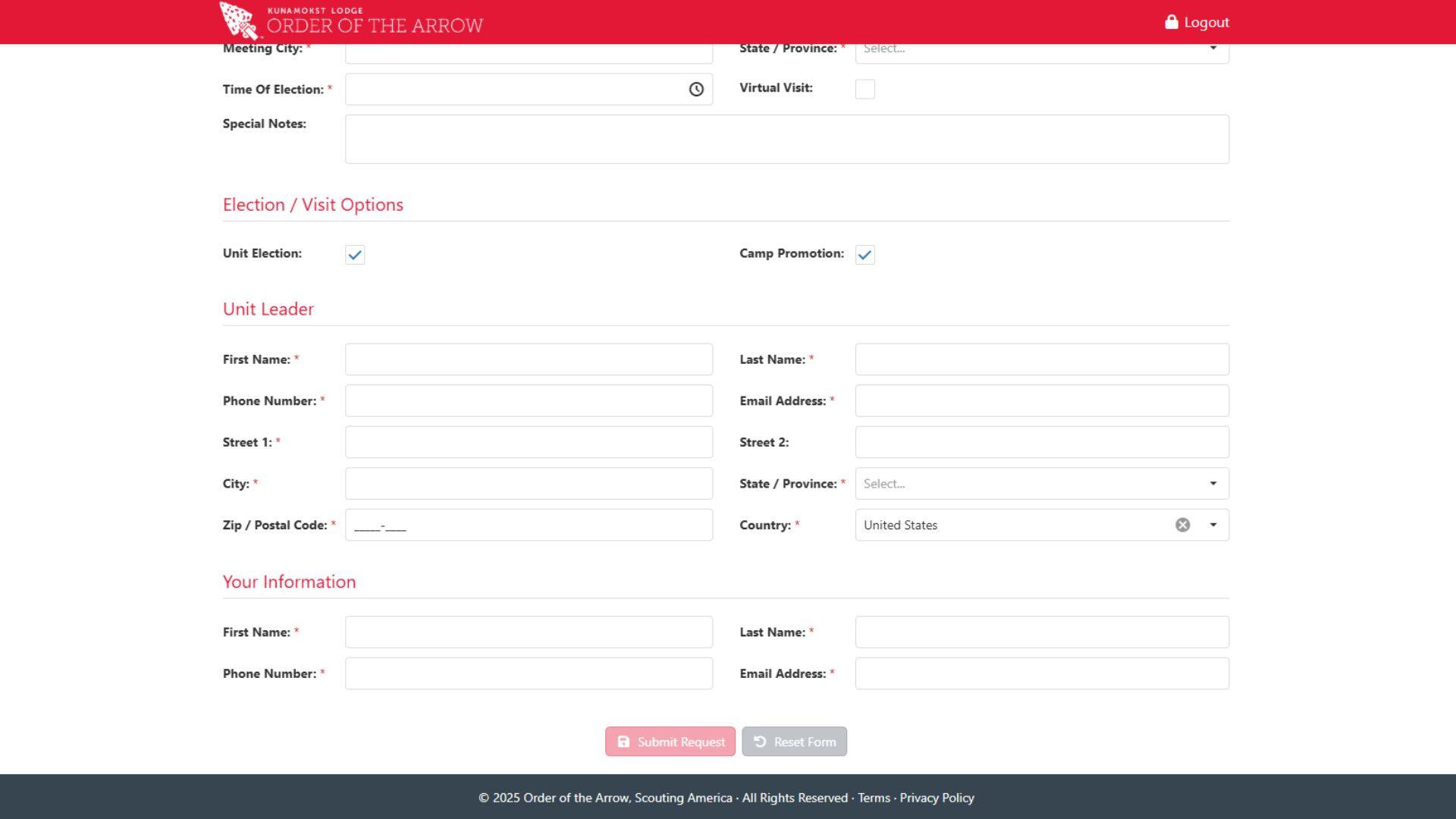
Task: Open the Privacy Policy footer link
Action: [937, 798]
